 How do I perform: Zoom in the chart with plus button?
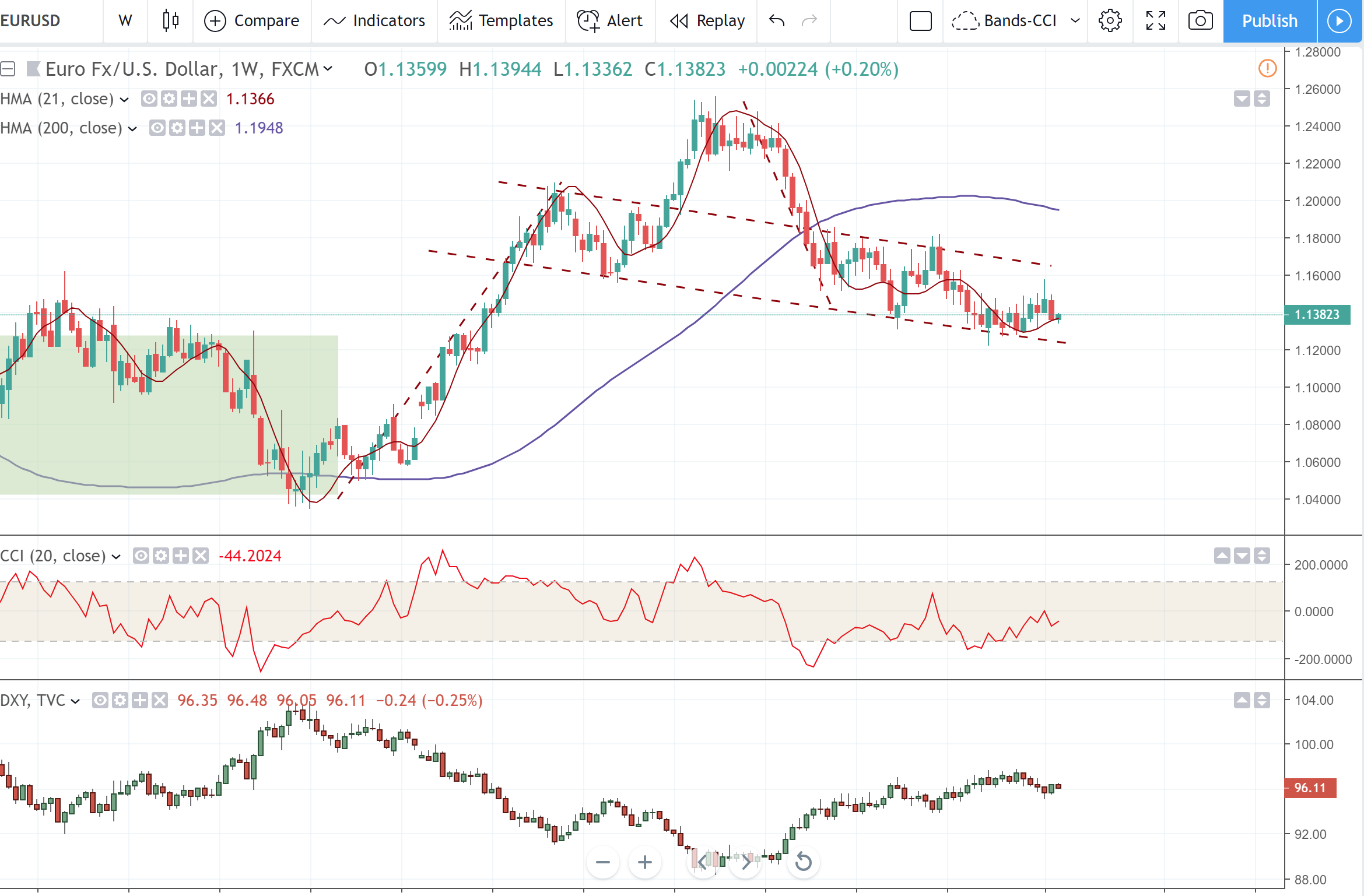(645, 862)
